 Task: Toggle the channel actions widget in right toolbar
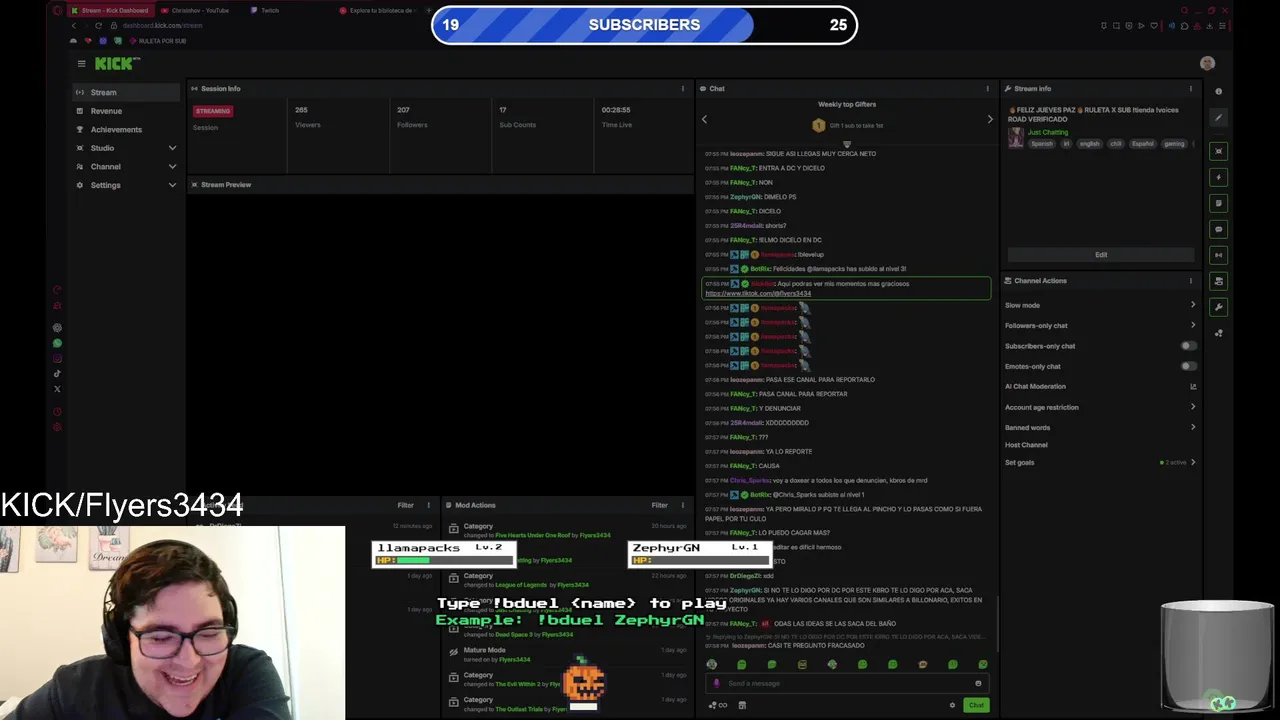click(x=1218, y=281)
